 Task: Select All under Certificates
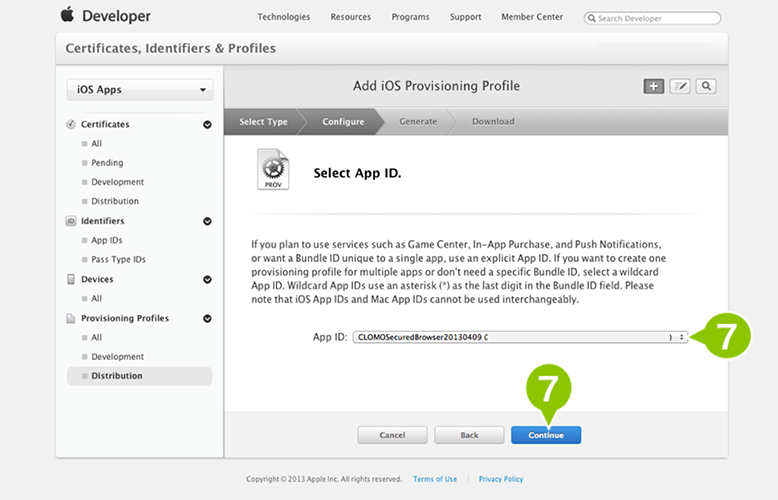pos(96,143)
